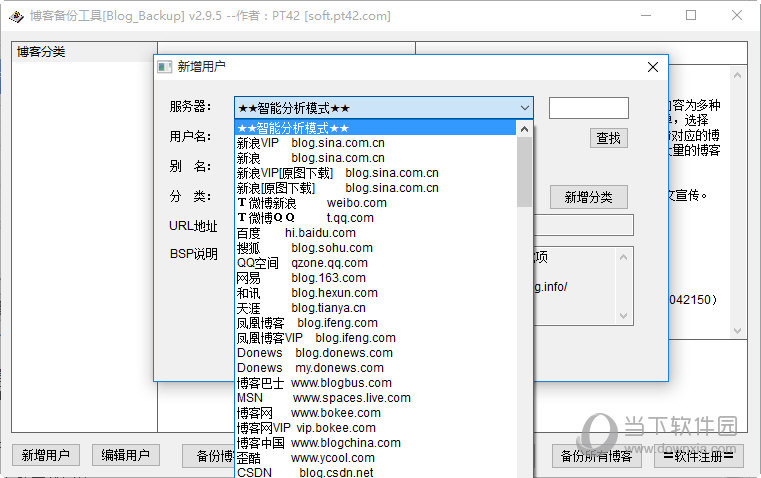Click the dropdown list scroll-up arrow

tap(524, 129)
